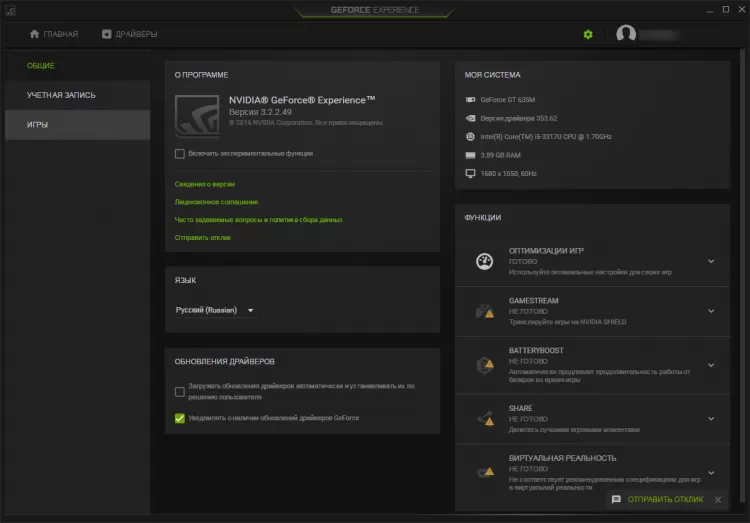
Task: Open the Сведения о версии link
Action: (x=204, y=184)
